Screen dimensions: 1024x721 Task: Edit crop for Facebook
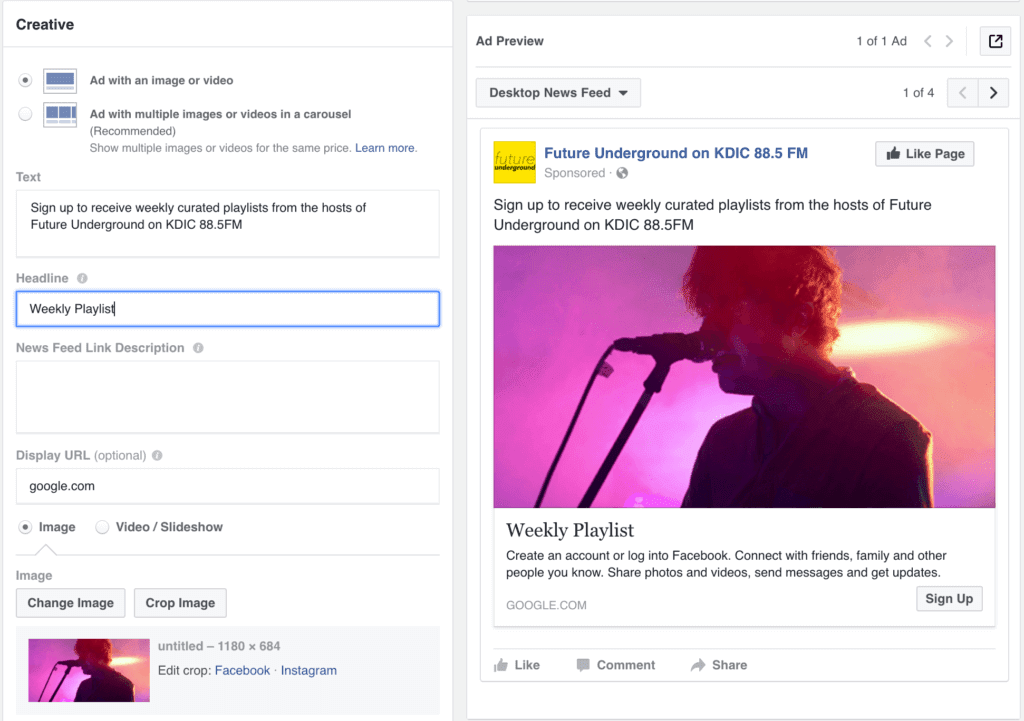pyautogui.click(x=243, y=670)
